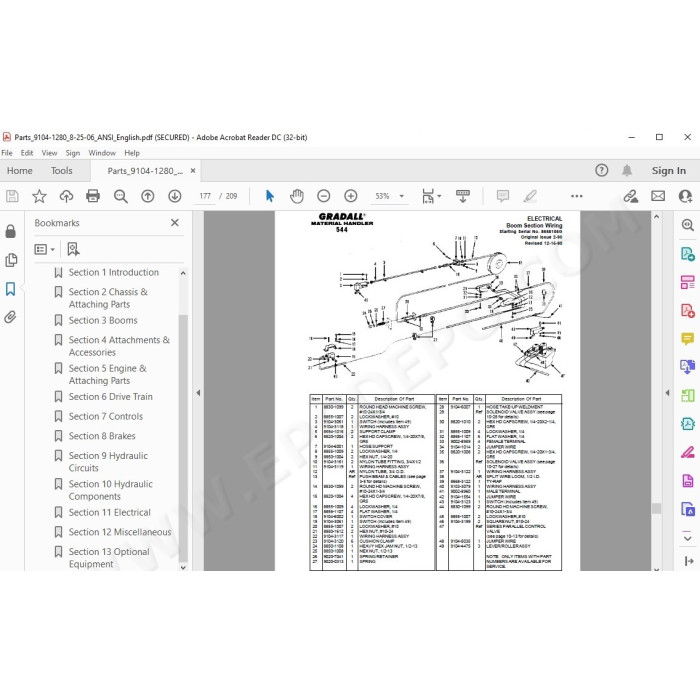The width and height of the screenshot is (700, 700).
Task: Click the document vertical scrollbar thumb
Action: coord(656,508)
